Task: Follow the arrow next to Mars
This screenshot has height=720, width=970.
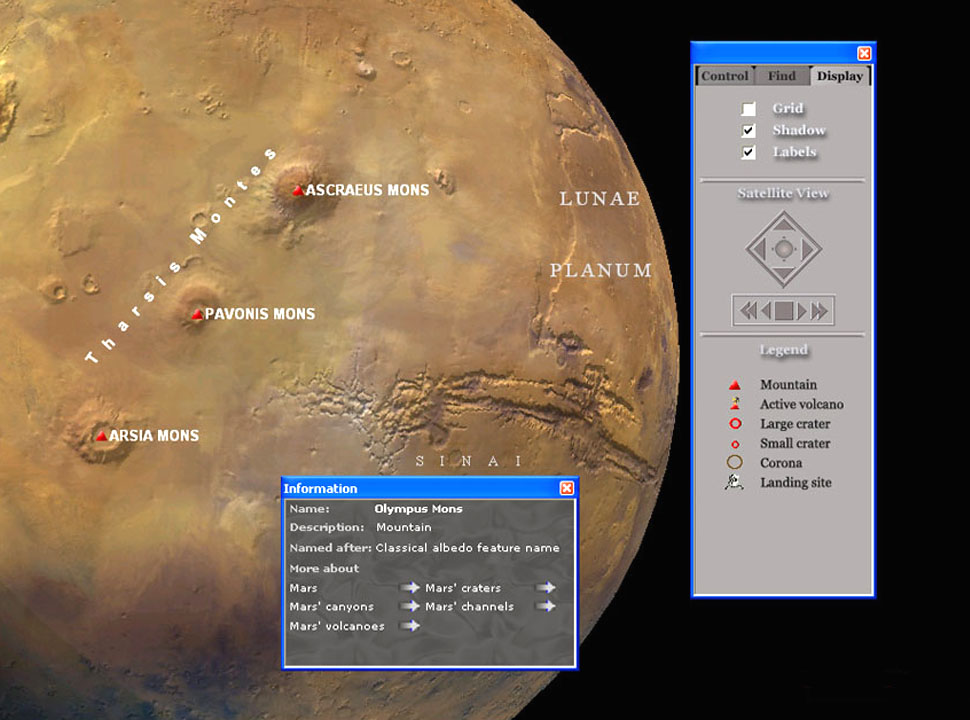Action: point(411,588)
